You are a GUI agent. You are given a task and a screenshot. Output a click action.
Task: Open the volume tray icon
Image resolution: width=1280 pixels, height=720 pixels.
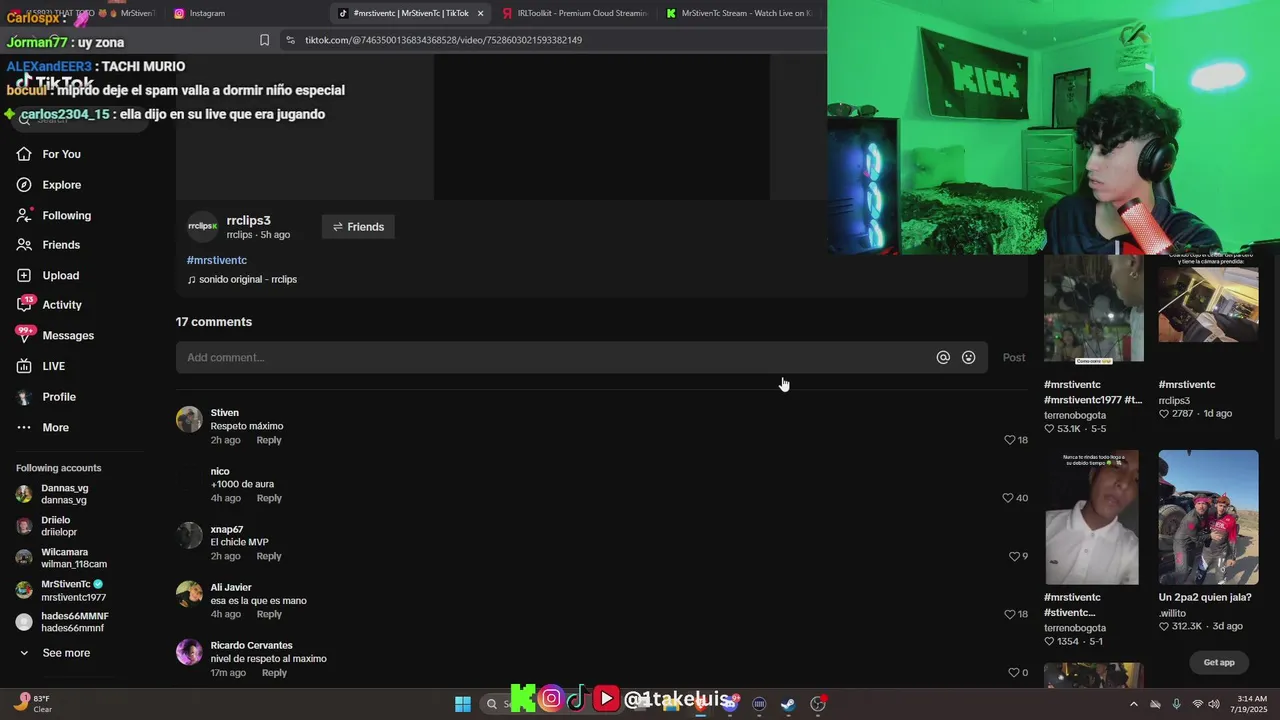[x=1214, y=704]
